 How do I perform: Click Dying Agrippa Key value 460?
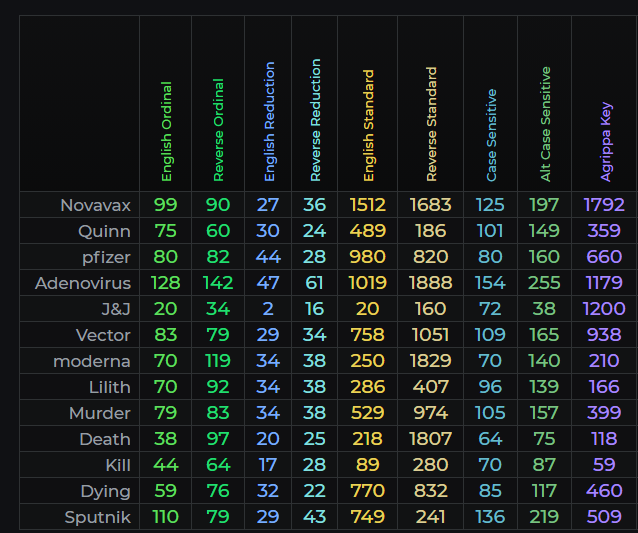pyautogui.click(x=604, y=491)
